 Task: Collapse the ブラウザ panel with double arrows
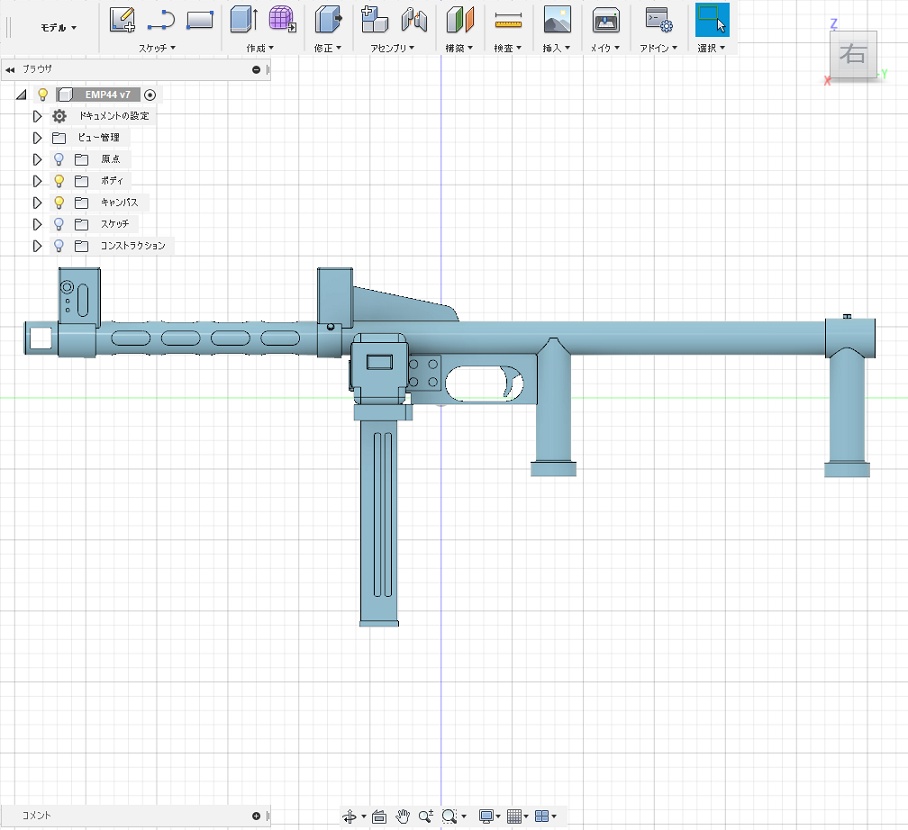10,70
